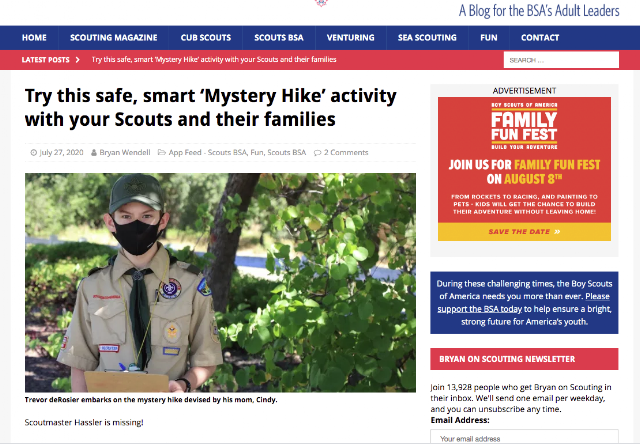Click SAVE THE DATE button in the ad
Viewport: 640px width, 444px height.
pyautogui.click(x=524, y=231)
